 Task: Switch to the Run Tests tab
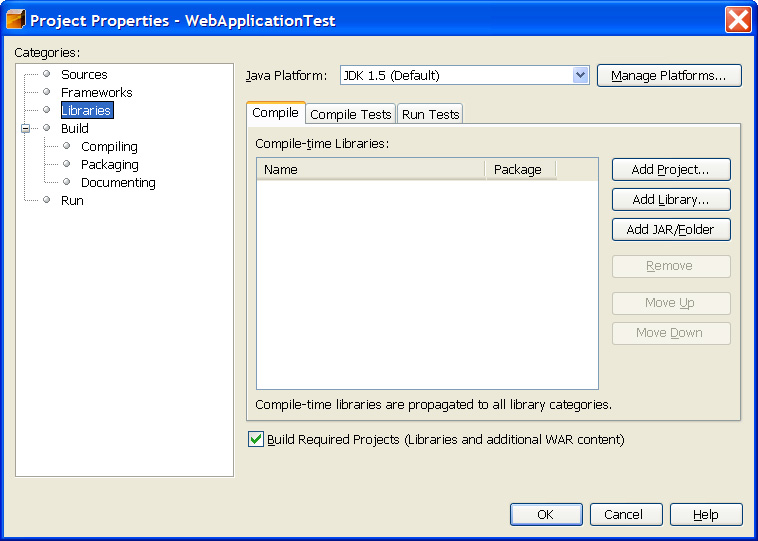(x=430, y=114)
